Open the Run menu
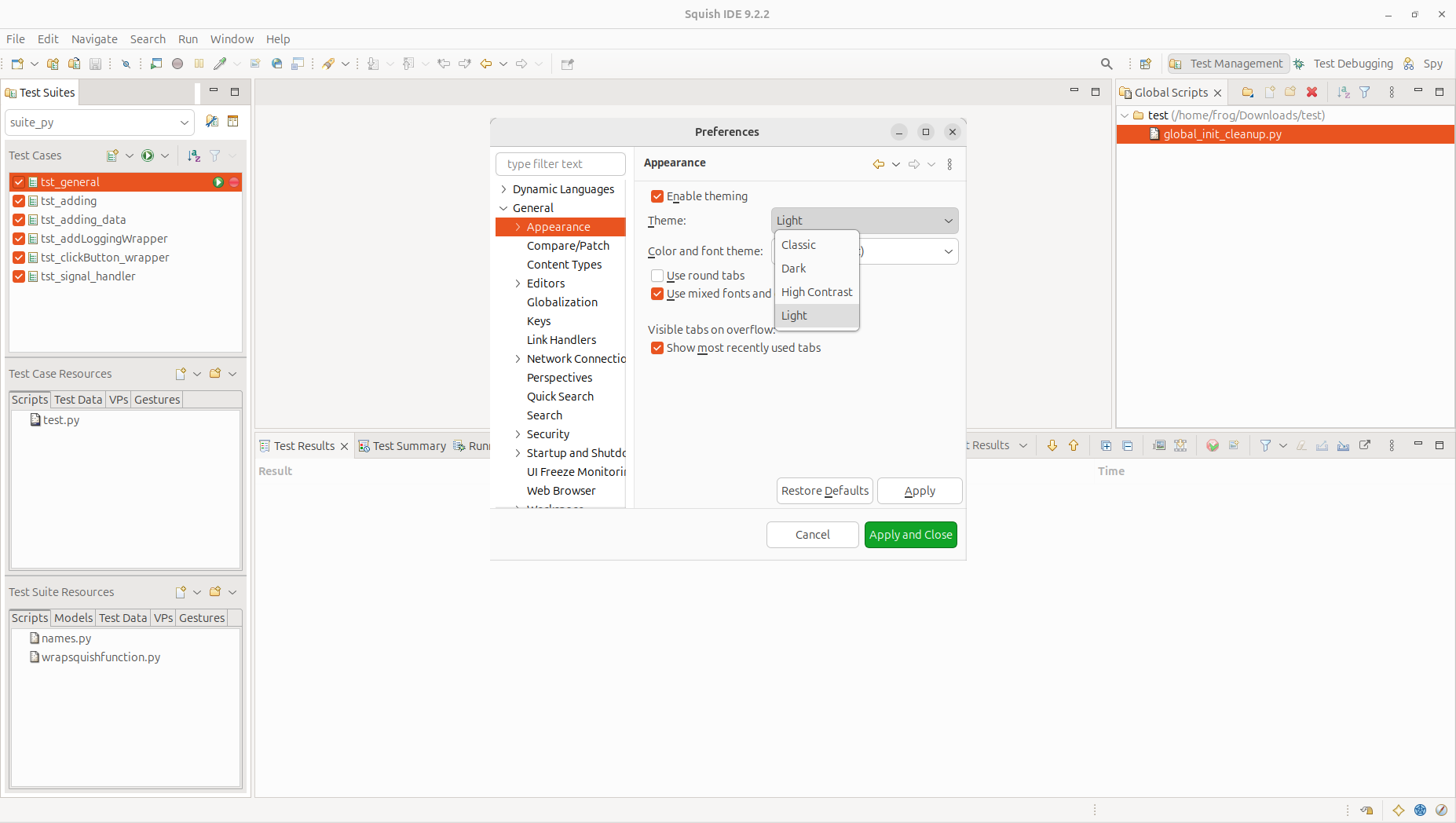Screen dimensions: 1456x823 coord(188,39)
